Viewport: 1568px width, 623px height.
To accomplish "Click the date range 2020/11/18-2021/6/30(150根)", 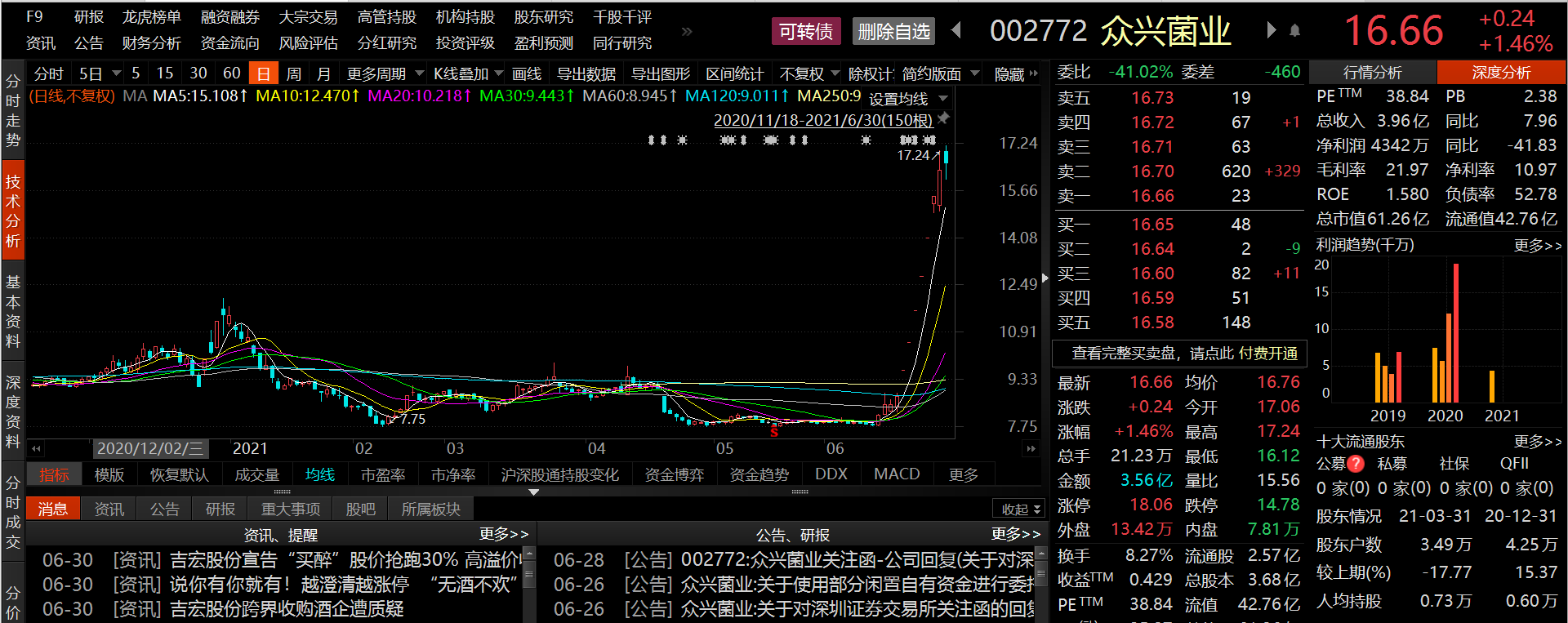I will click(823, 120).
